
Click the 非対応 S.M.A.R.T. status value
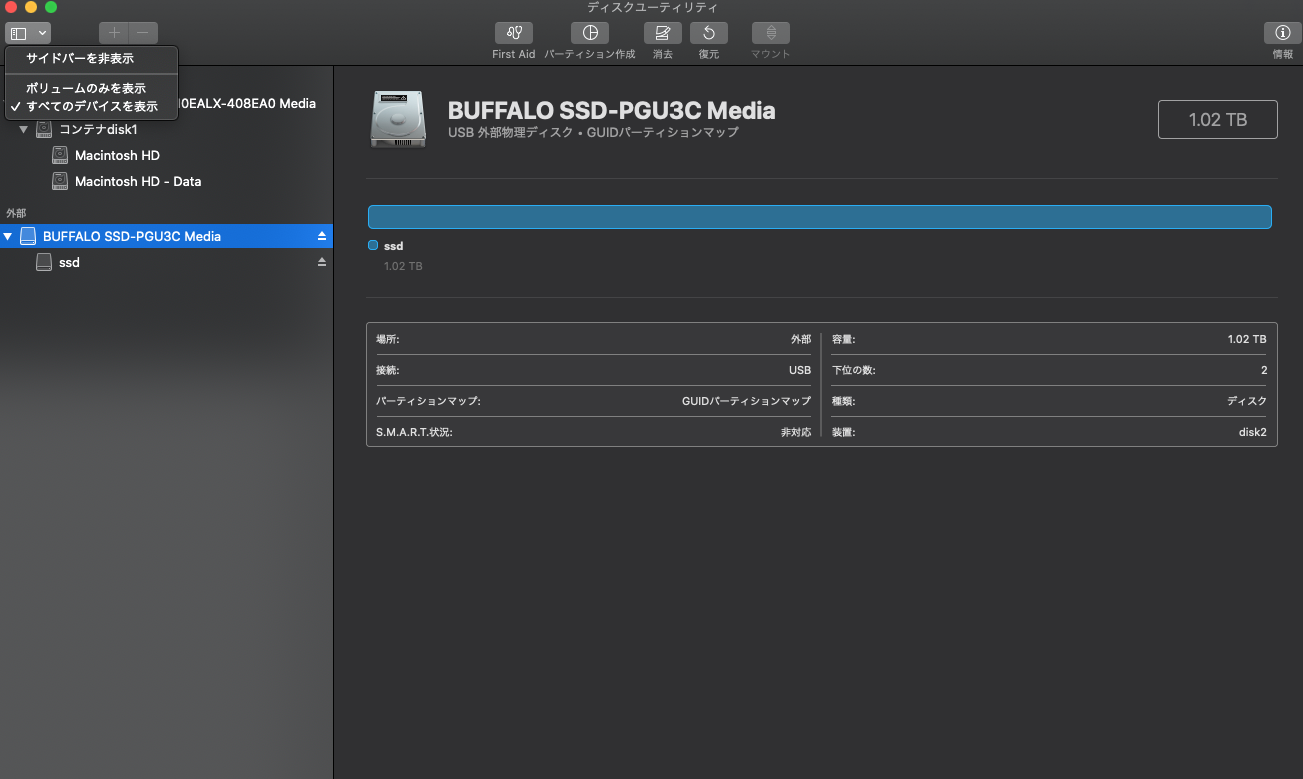(x=796, y=432)
